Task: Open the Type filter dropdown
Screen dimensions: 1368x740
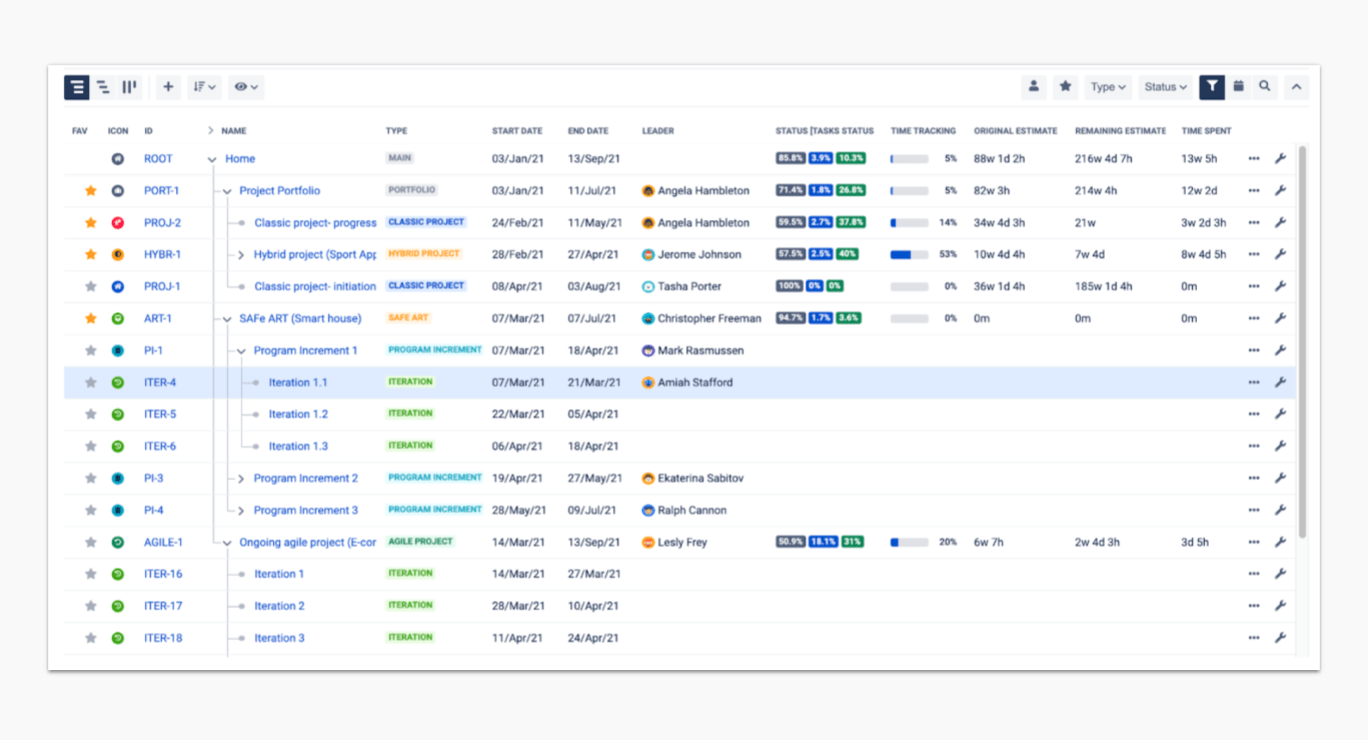Action: click(1108, 87)
